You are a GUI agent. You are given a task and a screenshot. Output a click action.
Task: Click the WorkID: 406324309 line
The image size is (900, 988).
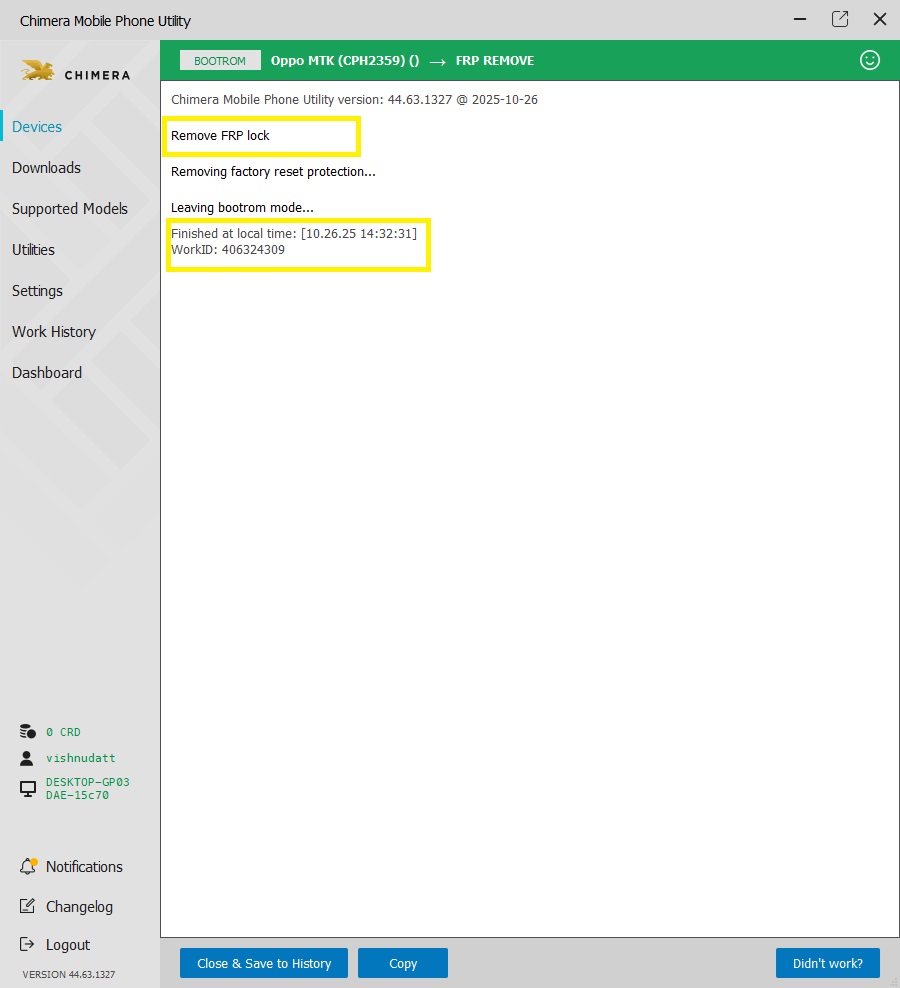click(228, 250)
